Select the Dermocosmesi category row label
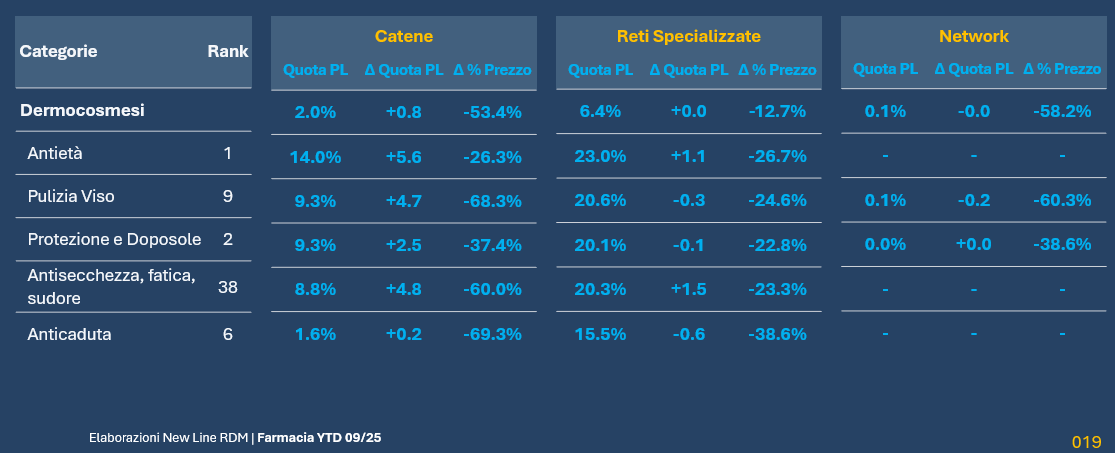Viewport: 1115px width, 453px height. (x=82, y=111)
